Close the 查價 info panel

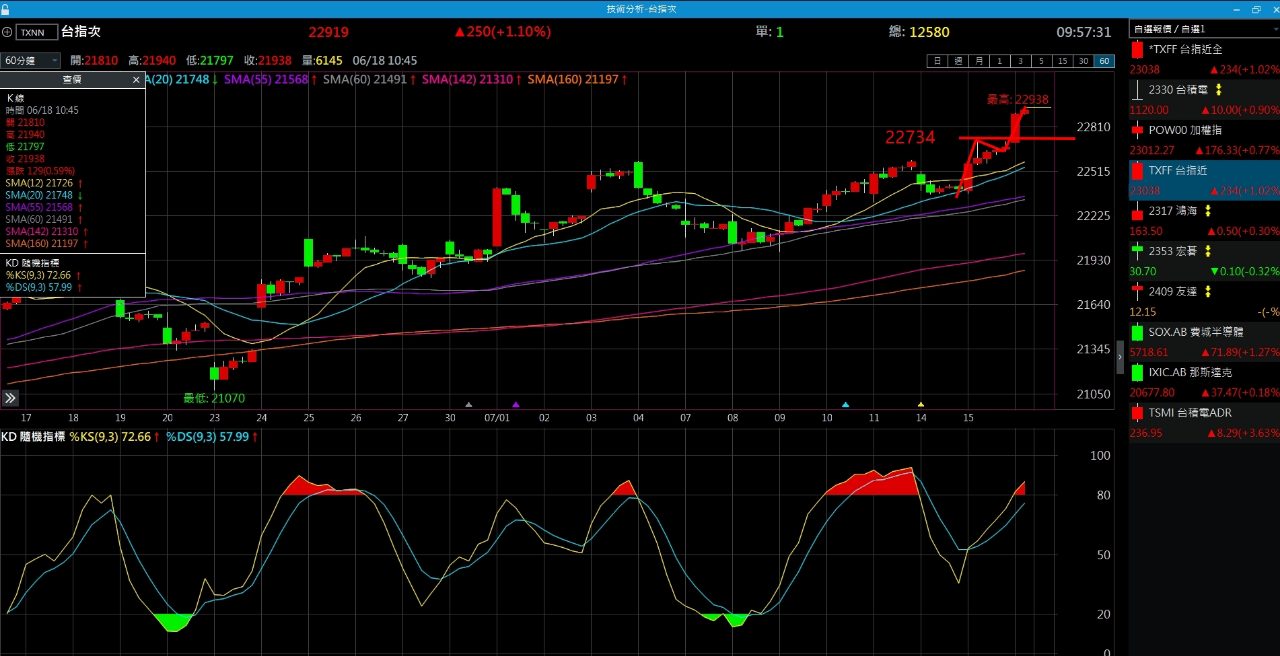point(136,79)
